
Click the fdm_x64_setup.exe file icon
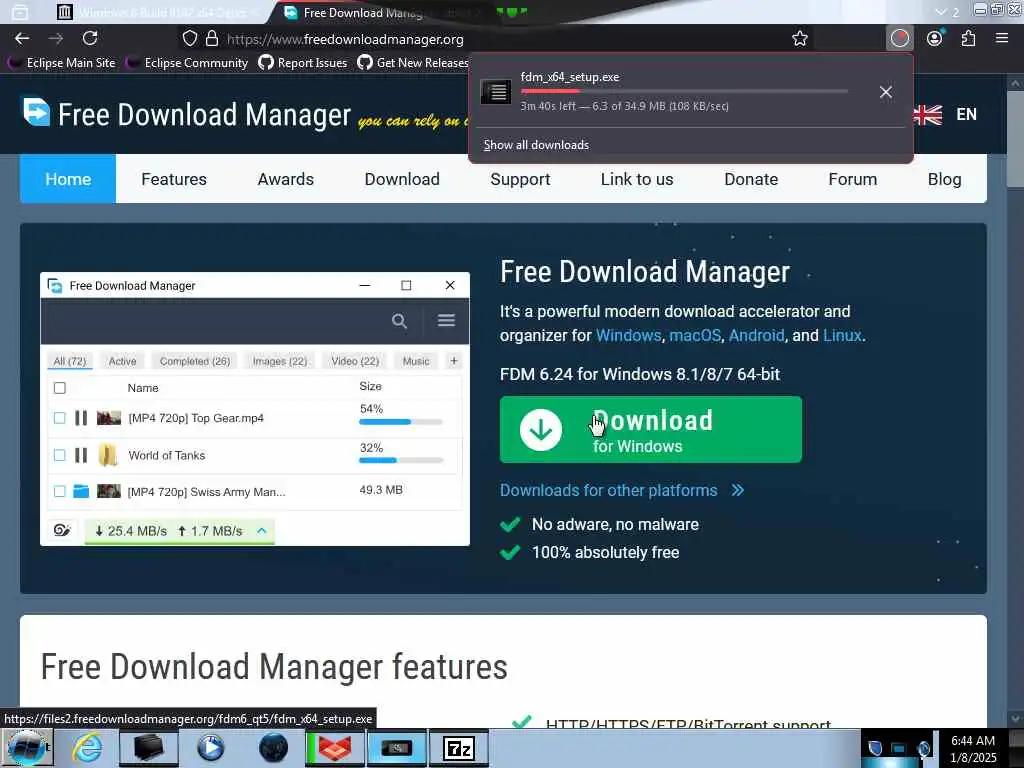point(496,92)
